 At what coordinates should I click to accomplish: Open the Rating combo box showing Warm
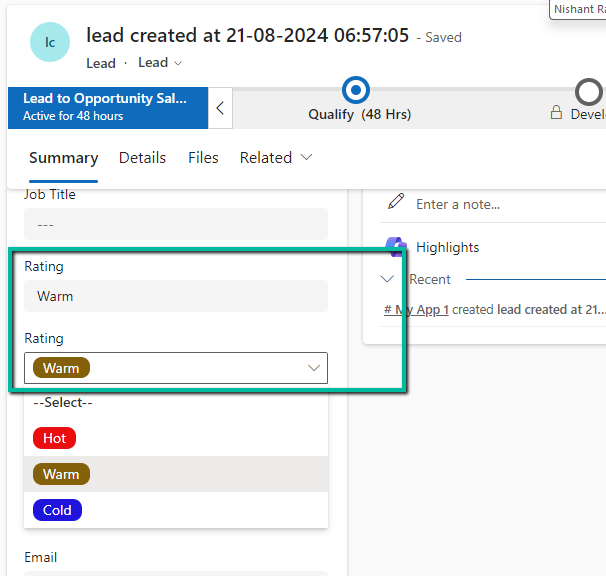[176, 368]
